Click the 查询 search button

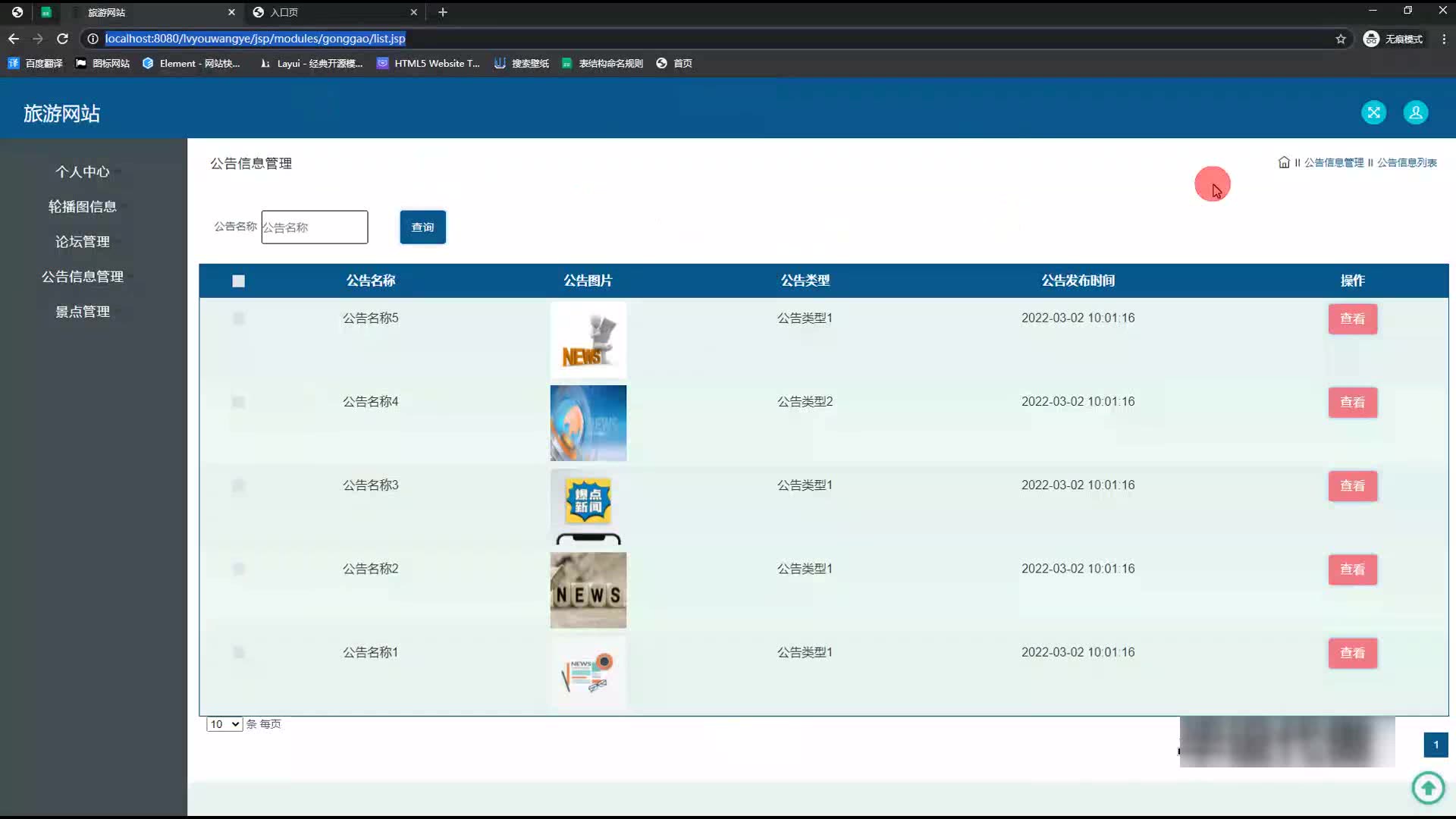pos(422,227)
